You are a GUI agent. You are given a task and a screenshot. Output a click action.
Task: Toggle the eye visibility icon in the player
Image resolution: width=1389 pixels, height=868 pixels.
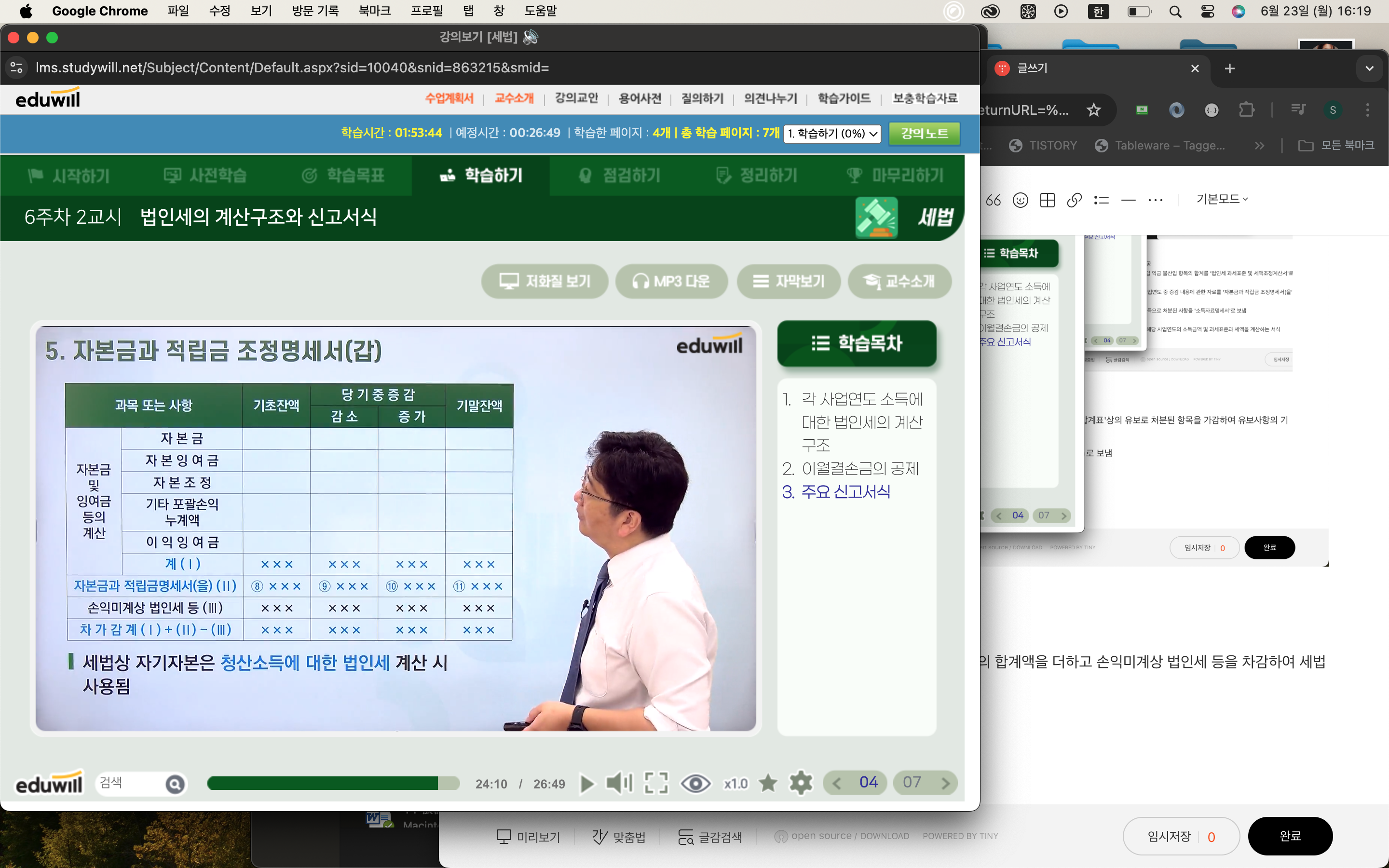[695, 783]
